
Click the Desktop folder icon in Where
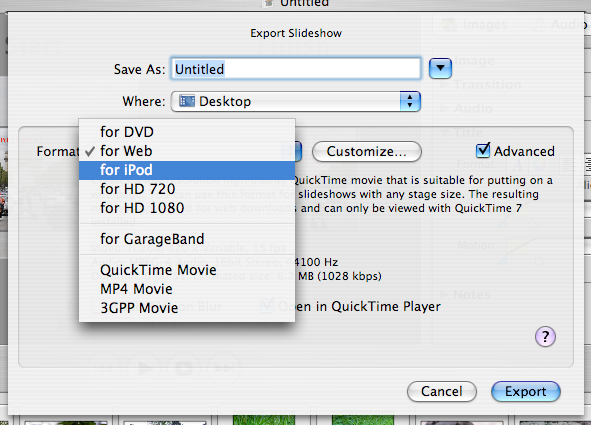tap(187, 101)
